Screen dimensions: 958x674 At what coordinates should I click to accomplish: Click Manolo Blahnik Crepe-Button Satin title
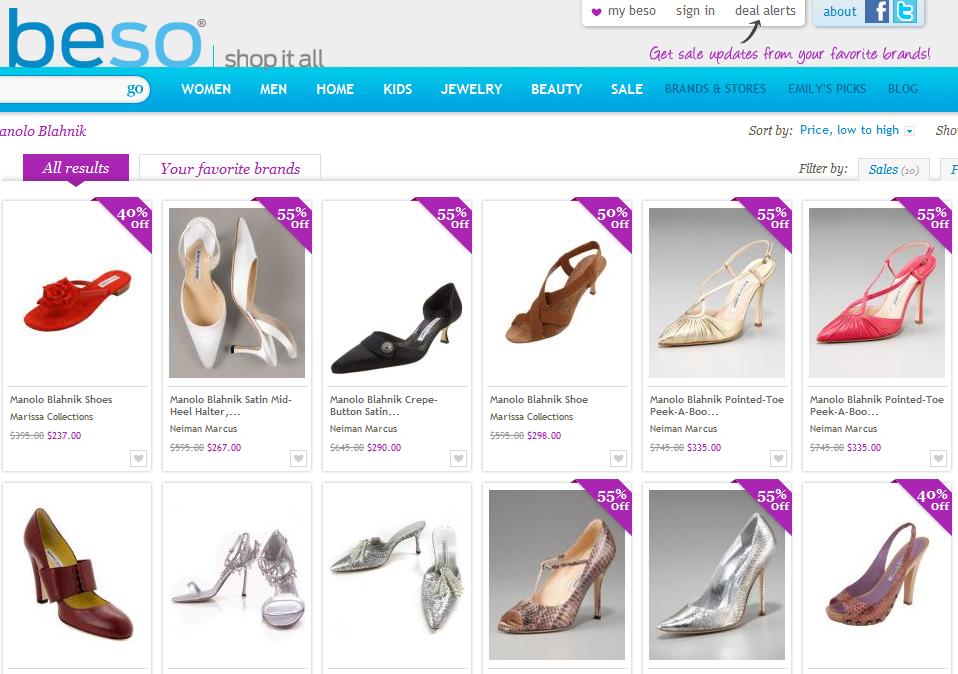coord(384,405)
